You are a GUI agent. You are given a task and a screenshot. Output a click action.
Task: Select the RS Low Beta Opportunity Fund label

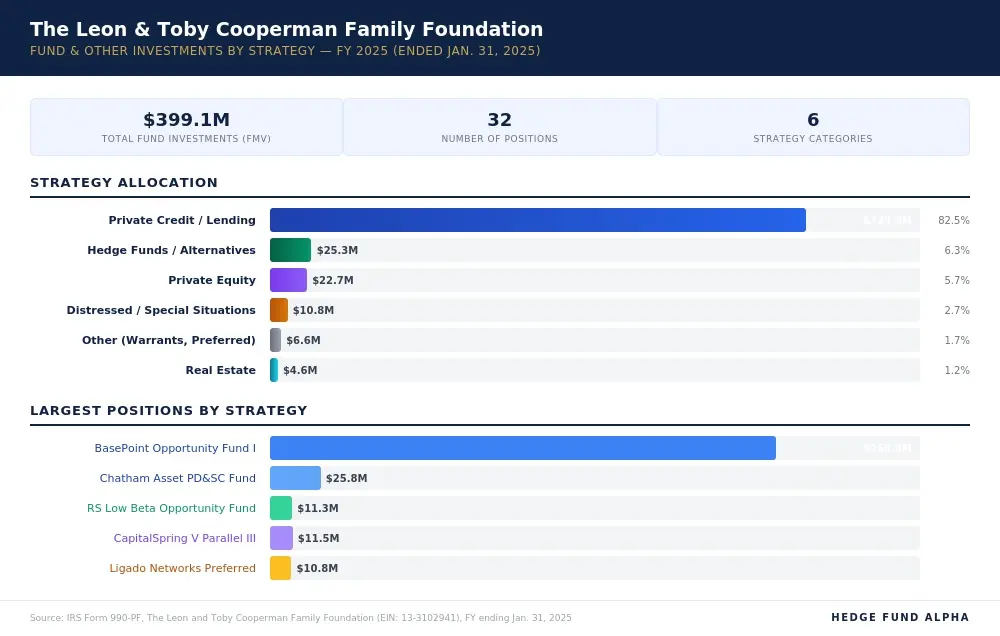tap(171, 508)
